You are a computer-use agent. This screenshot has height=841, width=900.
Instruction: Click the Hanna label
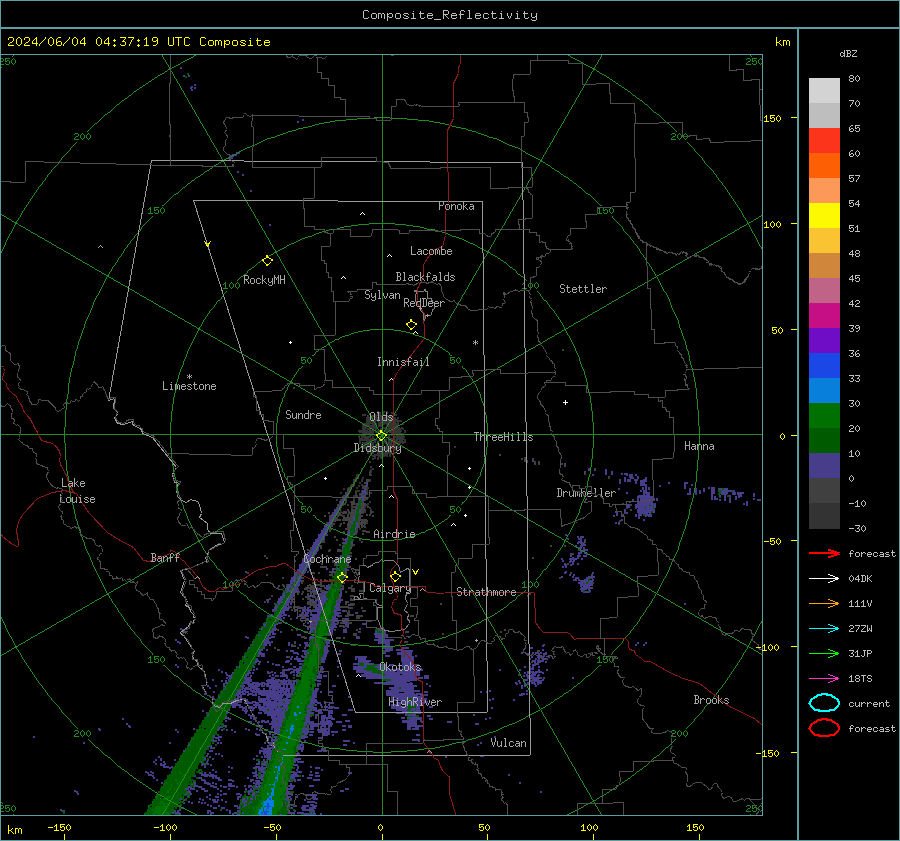pyautogui.click(x=699, y=446)
